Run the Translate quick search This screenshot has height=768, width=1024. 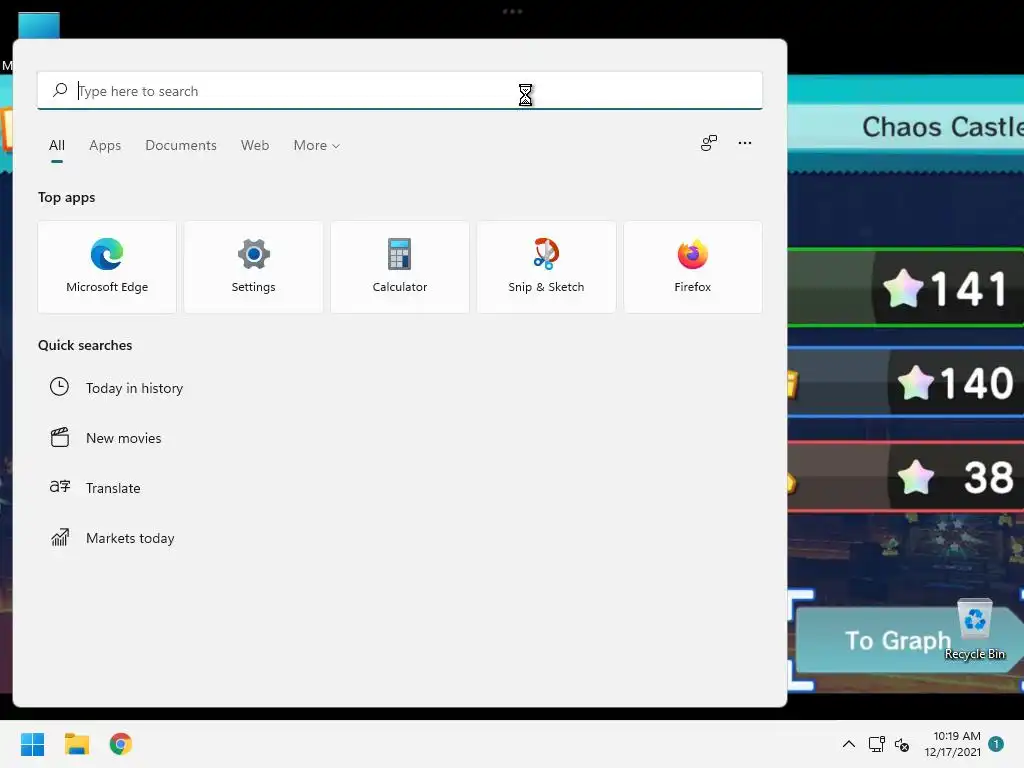[113, 488]
